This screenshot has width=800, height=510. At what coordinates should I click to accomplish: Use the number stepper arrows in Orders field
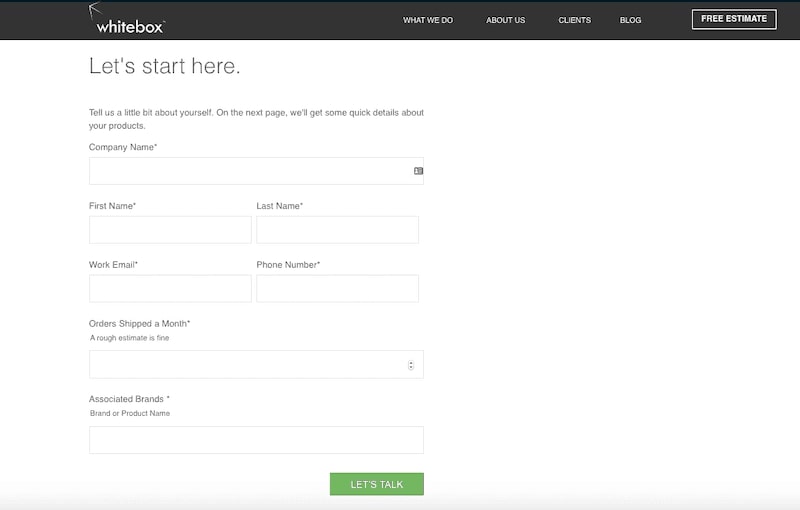click(x=411, y=365)
